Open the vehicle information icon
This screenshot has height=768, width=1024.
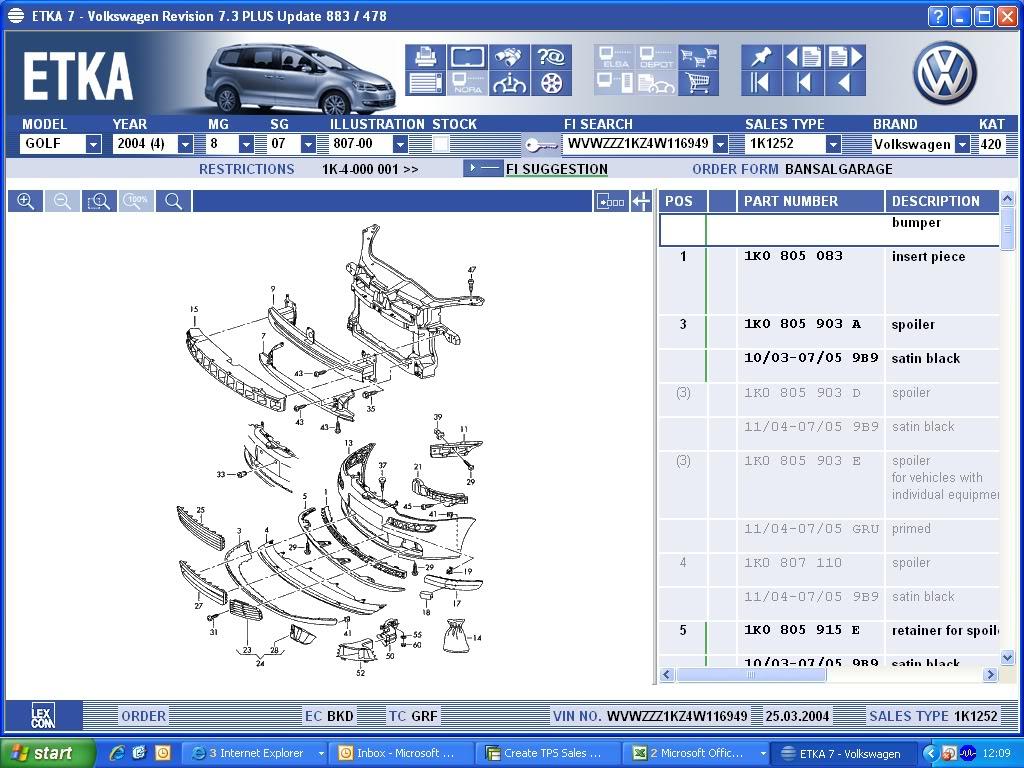tap(509, 83)
